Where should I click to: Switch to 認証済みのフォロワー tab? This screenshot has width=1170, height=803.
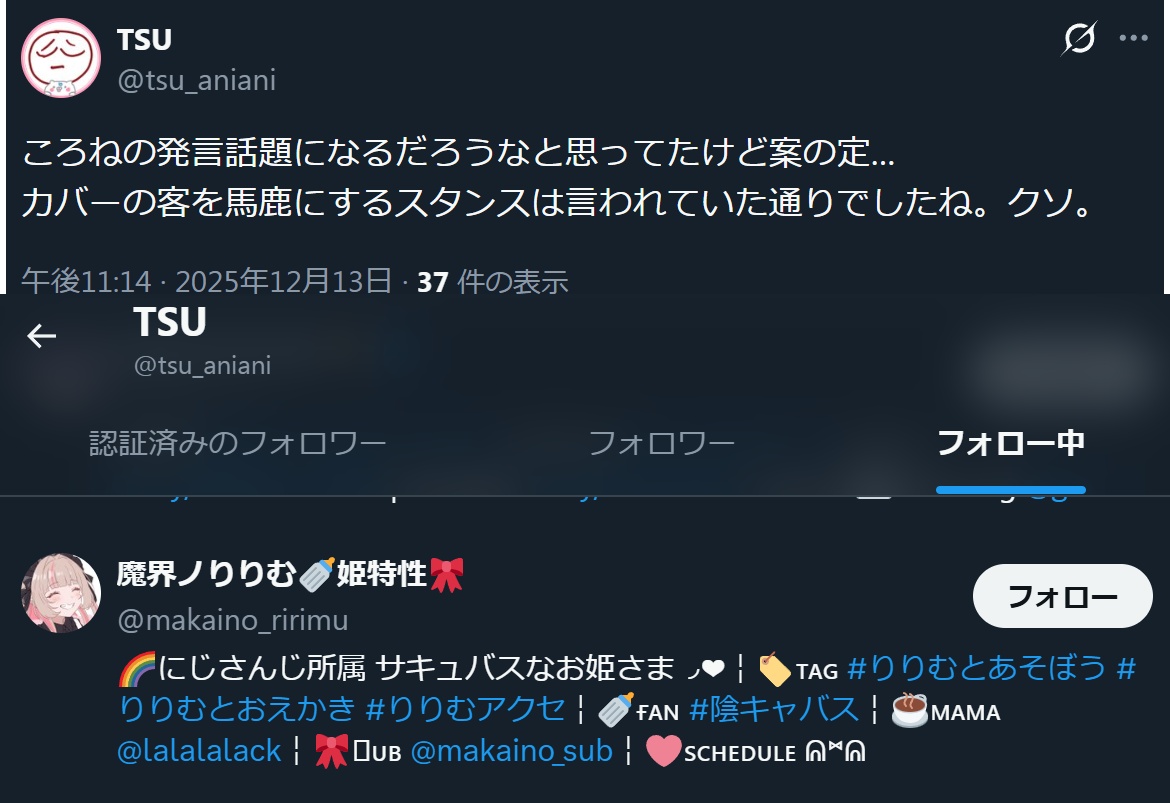point(237,443)
